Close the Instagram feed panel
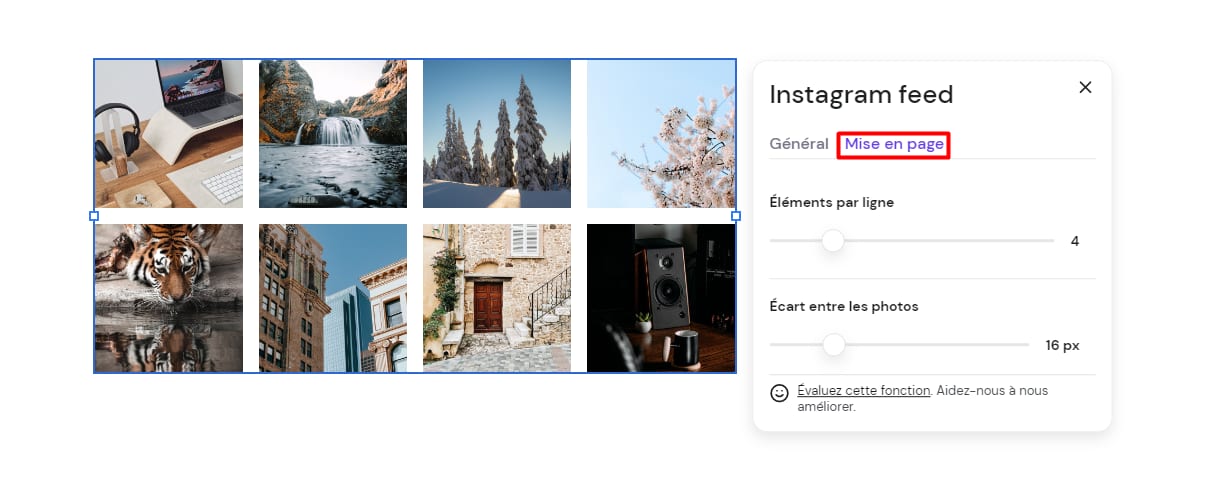 (1085, 87)
